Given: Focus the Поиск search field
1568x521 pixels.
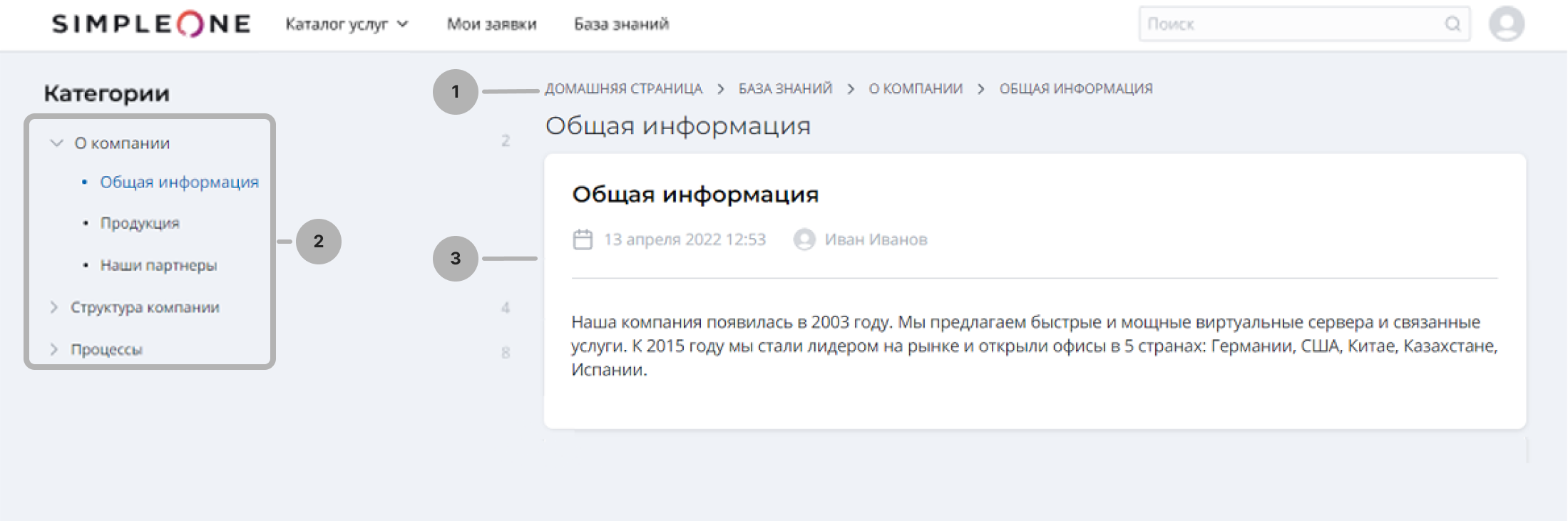Looking at the screenshot, I should tap(1291, 24).
